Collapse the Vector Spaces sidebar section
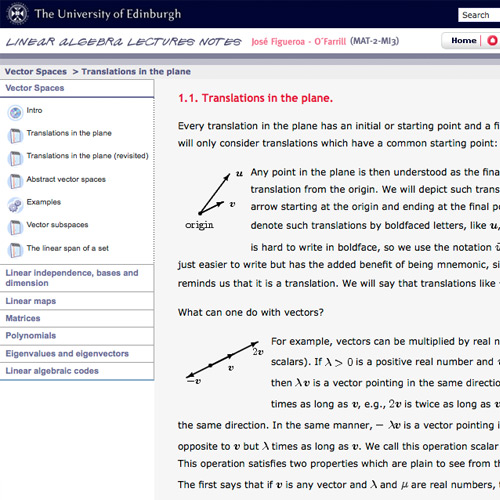 (77, 88)
